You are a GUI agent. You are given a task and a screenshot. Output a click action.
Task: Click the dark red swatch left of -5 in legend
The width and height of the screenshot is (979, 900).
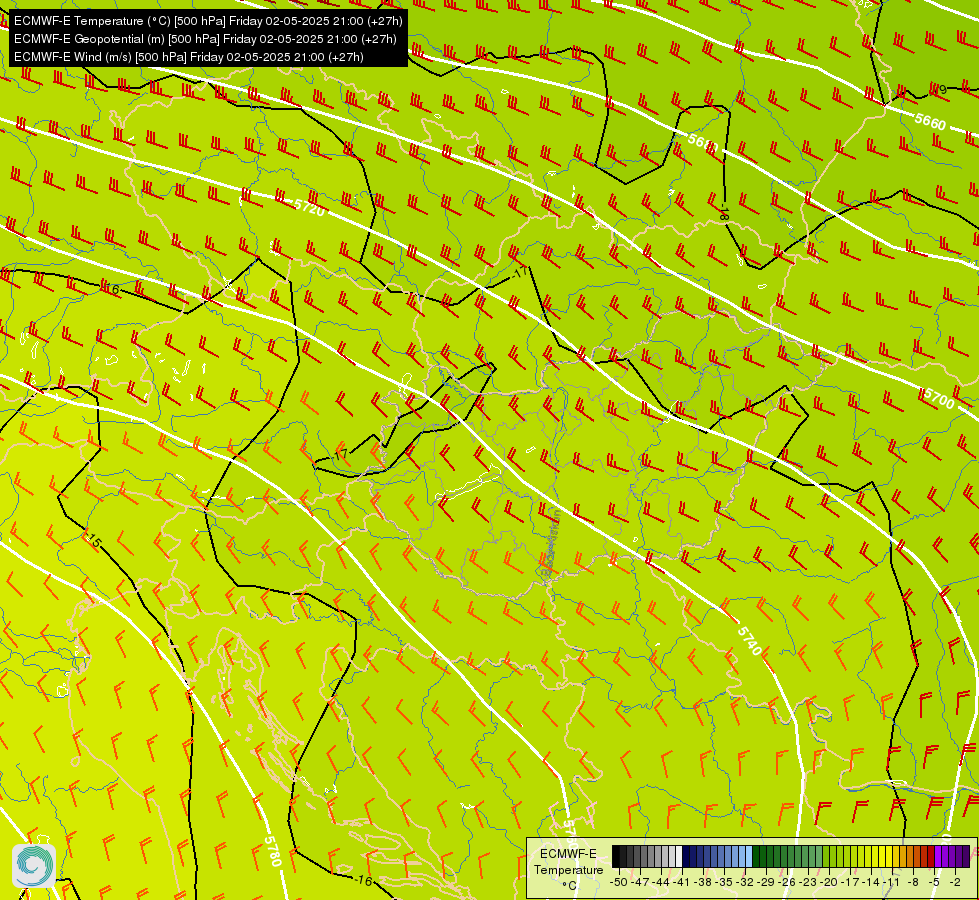pyautogui.click(x=931, y=856)
